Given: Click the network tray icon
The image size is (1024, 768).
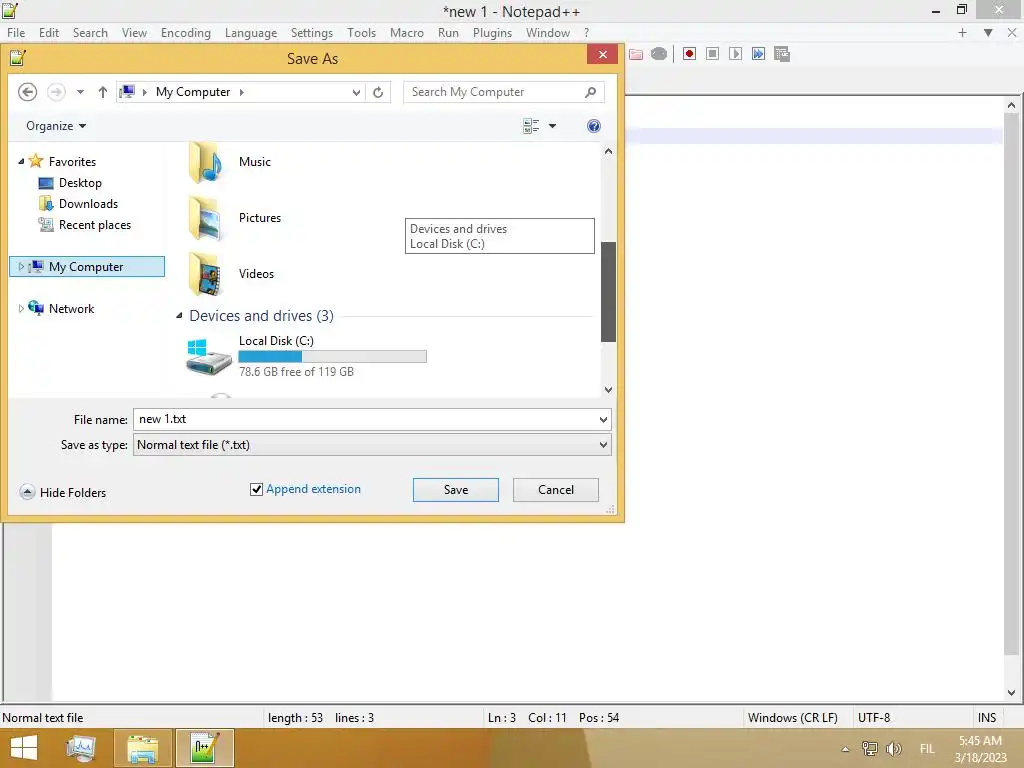Looking at the screenshot, I should (869, 748).
